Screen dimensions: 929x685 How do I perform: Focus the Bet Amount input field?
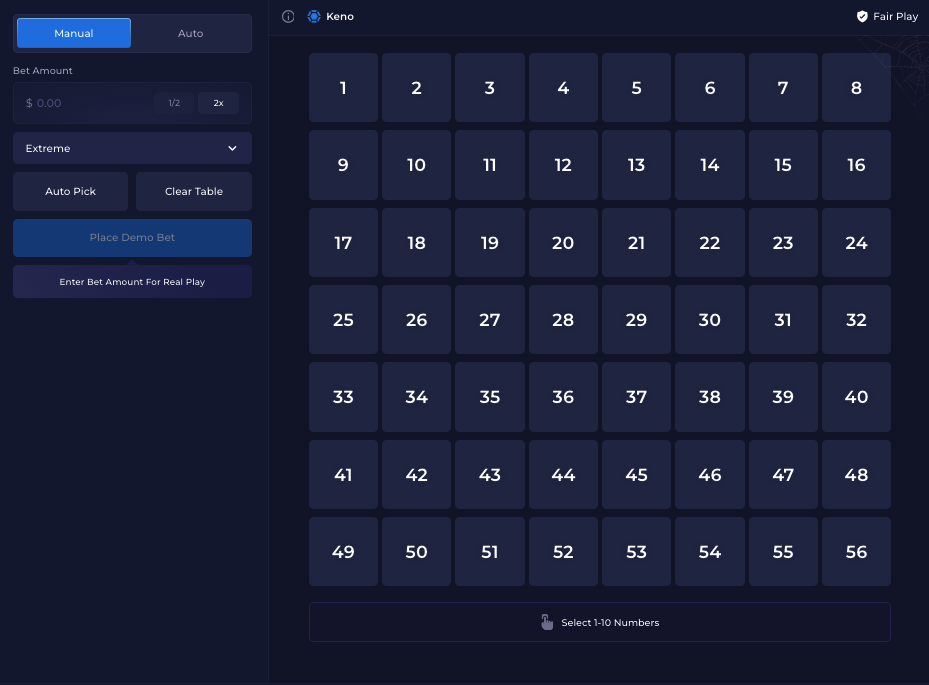133,103
